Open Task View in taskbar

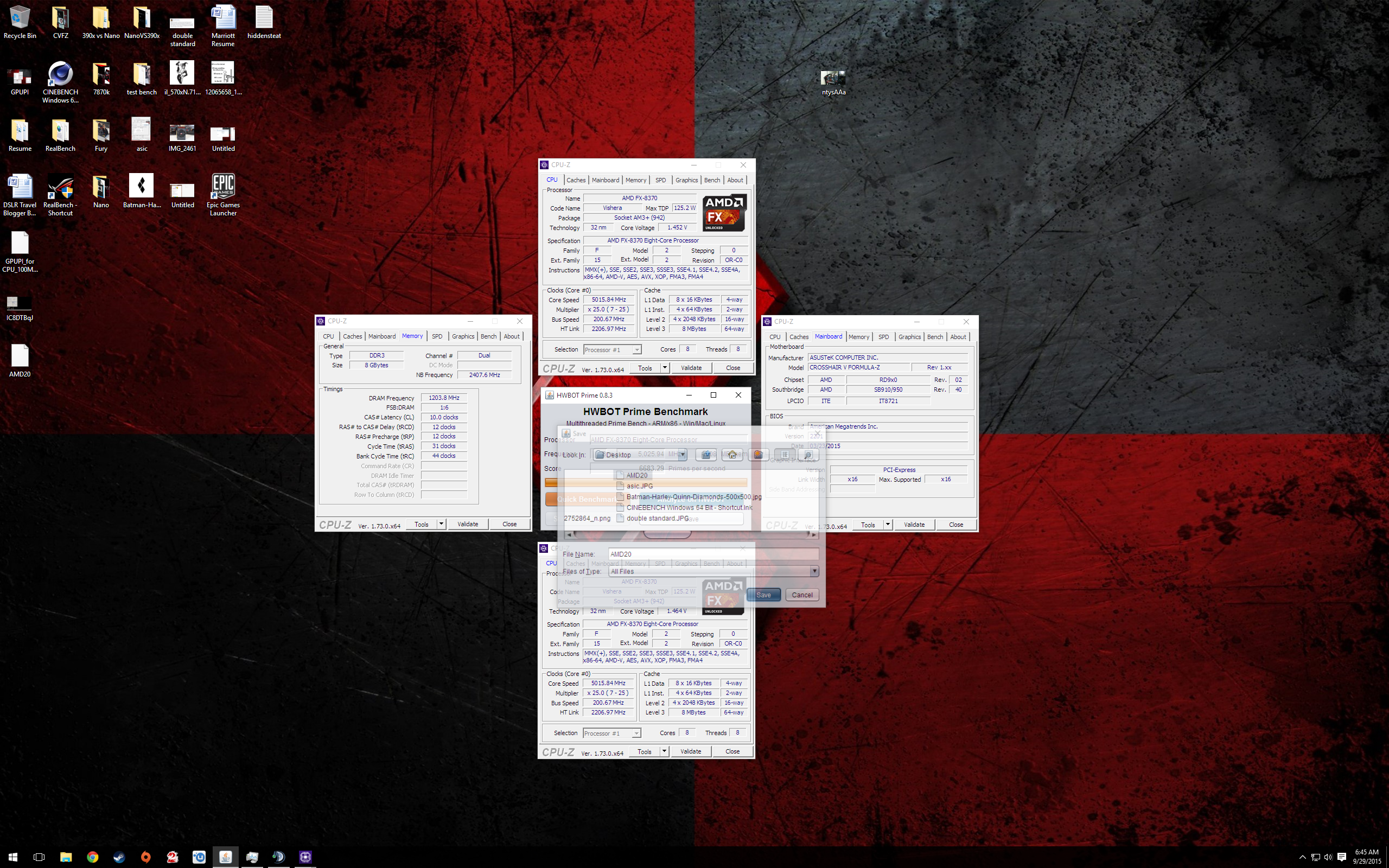pos(39,857)
